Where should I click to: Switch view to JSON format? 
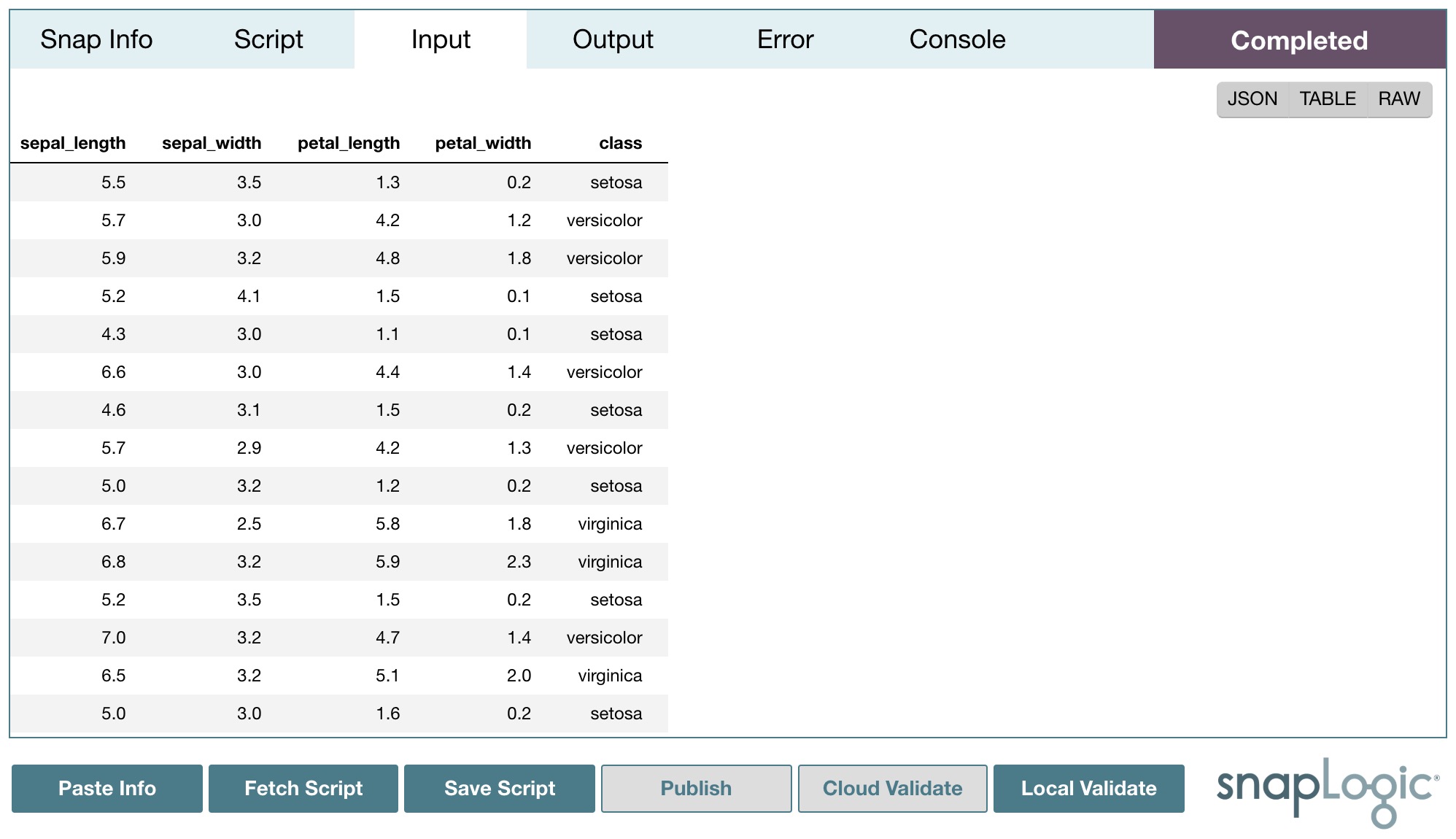[1252, 98]
